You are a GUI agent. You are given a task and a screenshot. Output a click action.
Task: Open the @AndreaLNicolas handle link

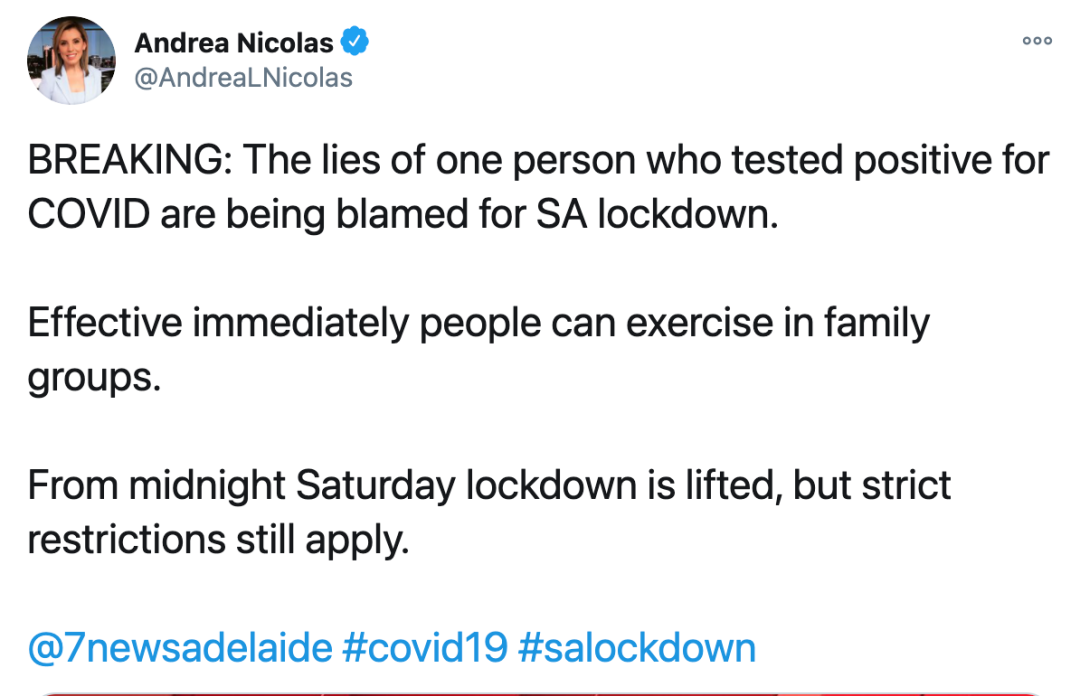pyautogui.click(x=243, y=78)
